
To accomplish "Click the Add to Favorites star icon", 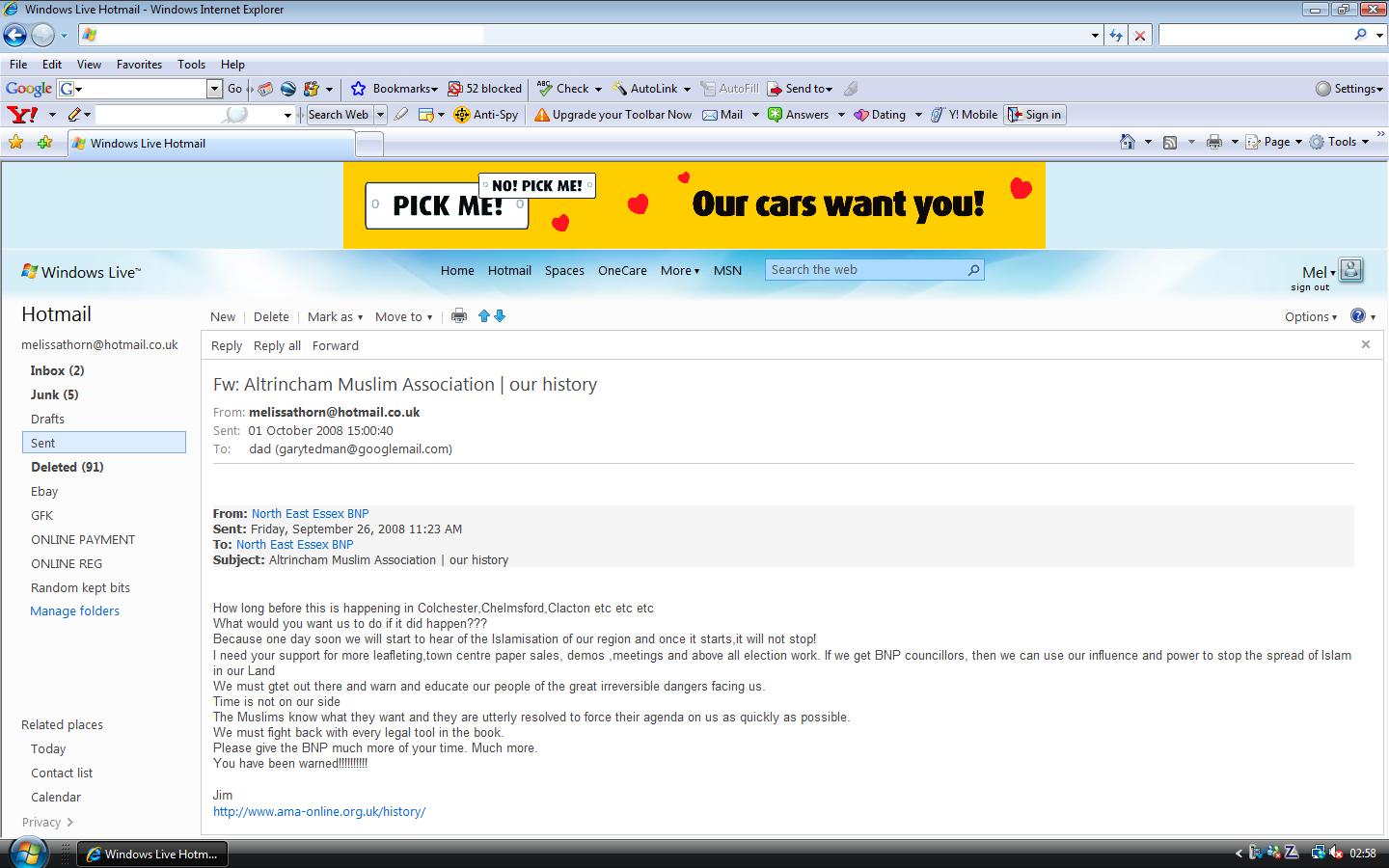I will pos(44,143).
